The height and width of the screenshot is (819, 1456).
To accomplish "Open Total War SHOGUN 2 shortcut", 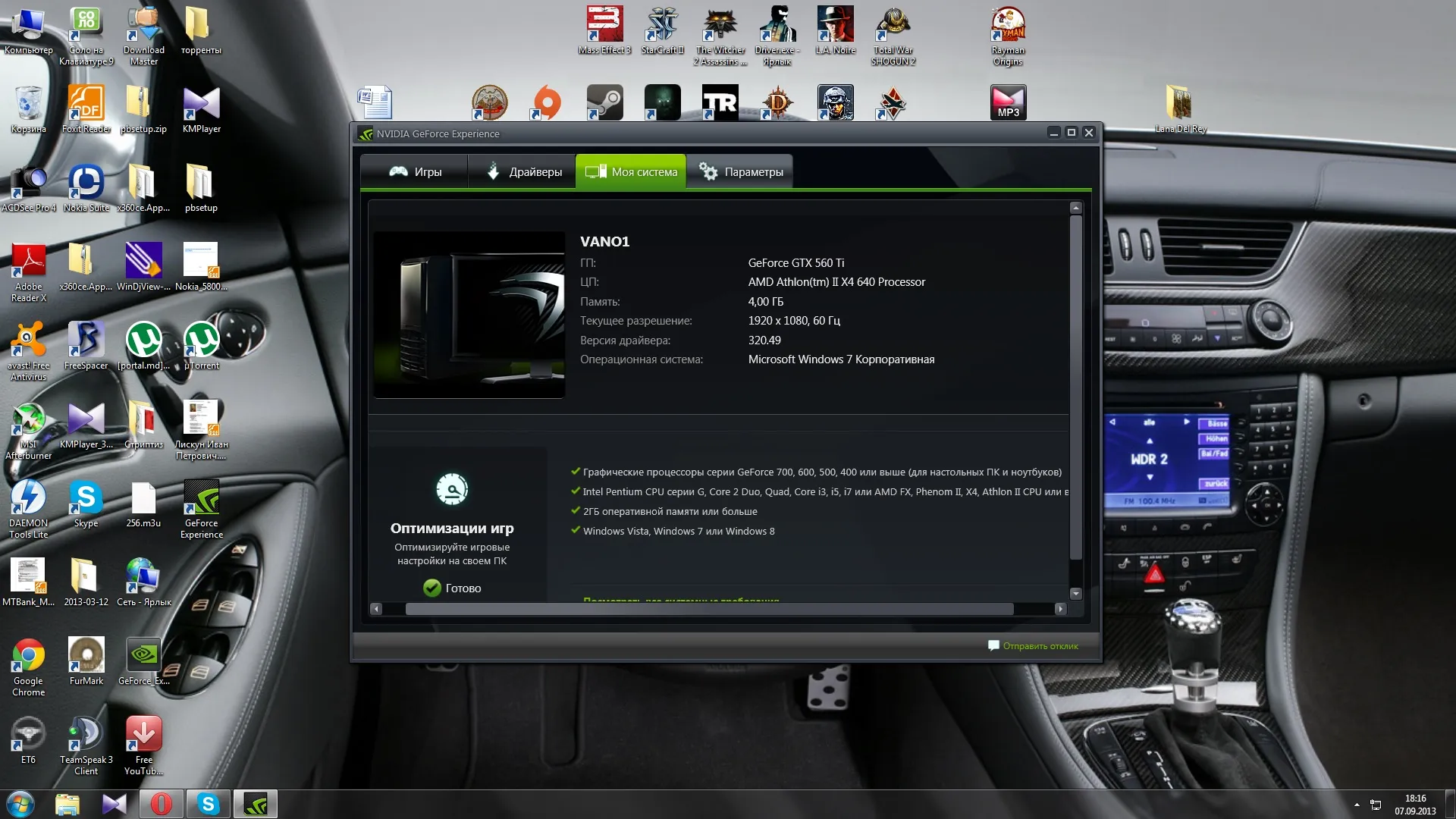I will 893,36.
